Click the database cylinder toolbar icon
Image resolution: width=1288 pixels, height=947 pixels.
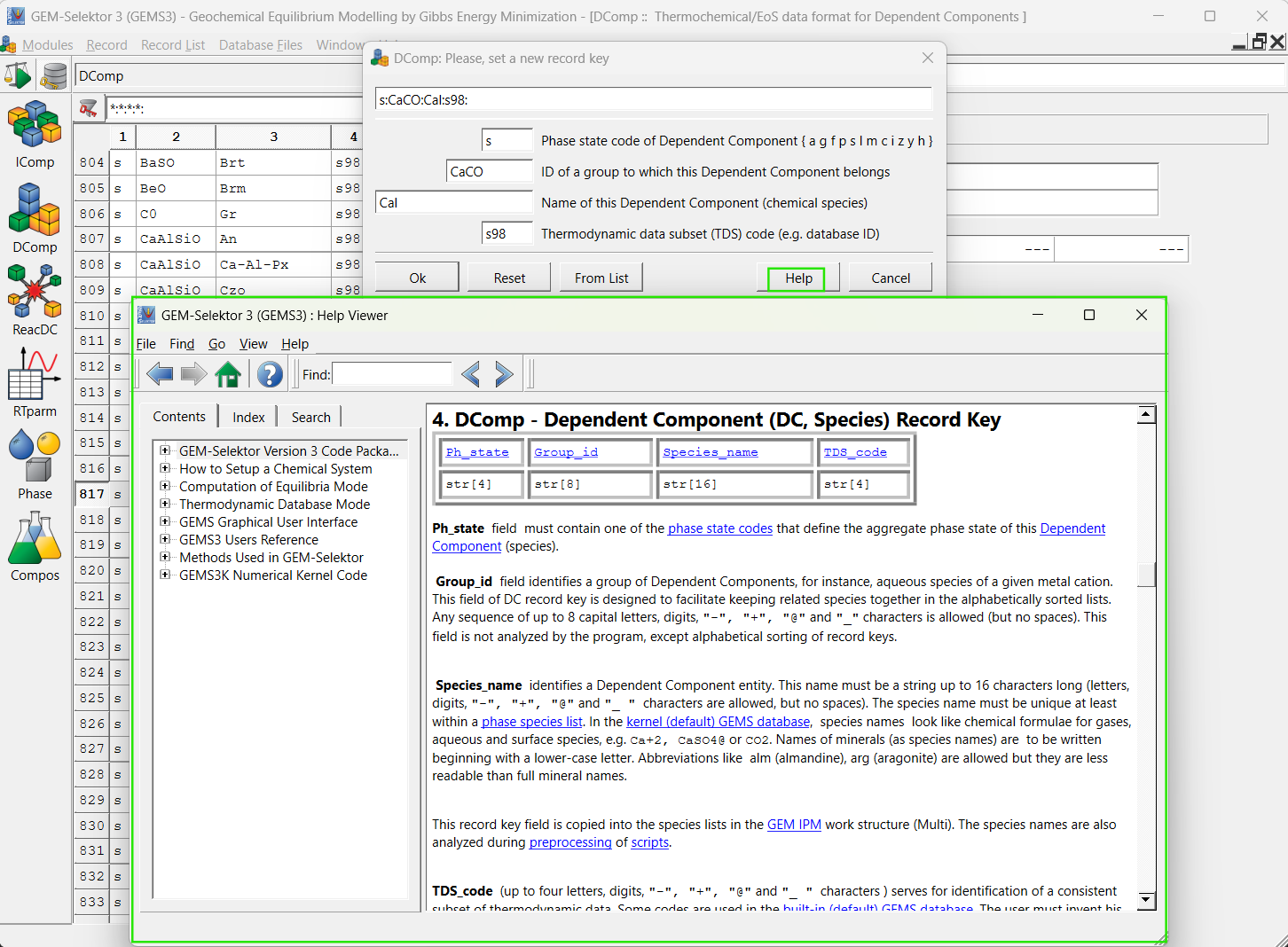[x=53, y=75]
